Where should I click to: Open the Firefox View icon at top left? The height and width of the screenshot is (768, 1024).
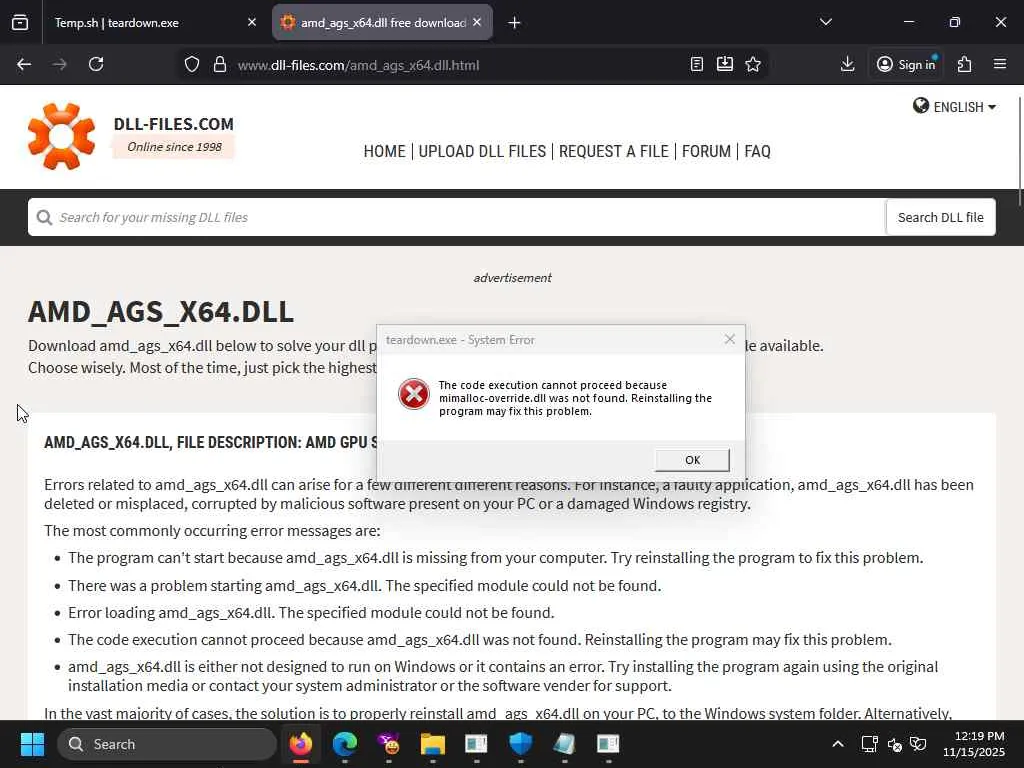coord(20,22)
